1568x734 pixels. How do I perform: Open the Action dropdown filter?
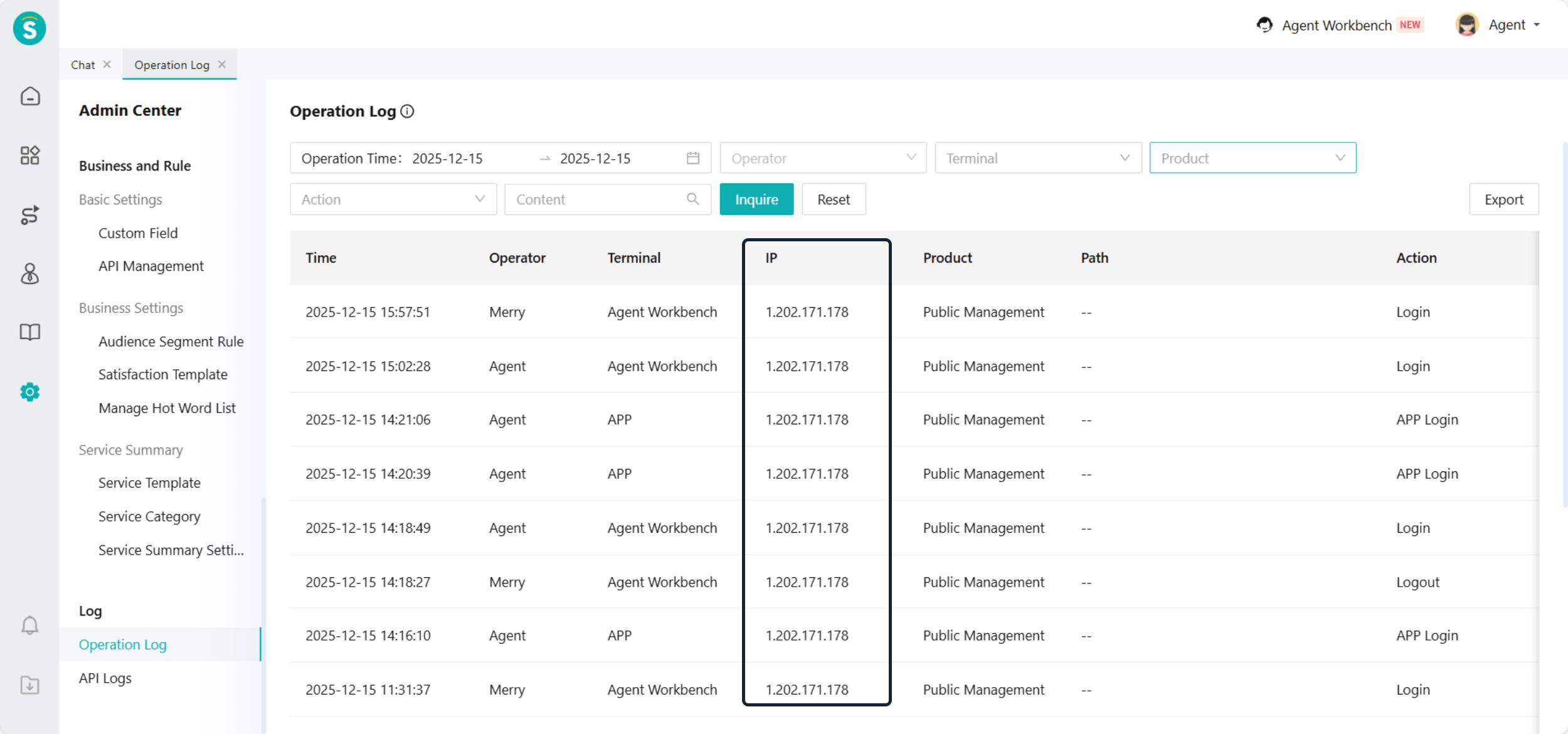coord(393,199)
